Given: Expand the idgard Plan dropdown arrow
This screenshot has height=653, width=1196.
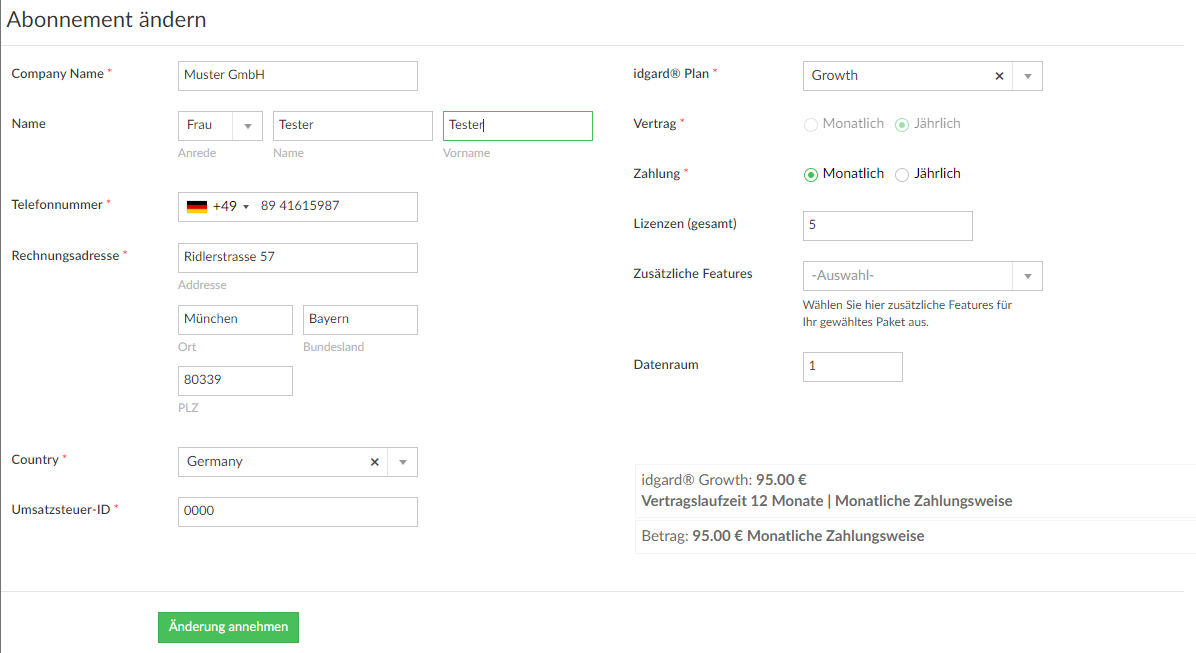Looking at the screenshot, I should (1027, 76).
